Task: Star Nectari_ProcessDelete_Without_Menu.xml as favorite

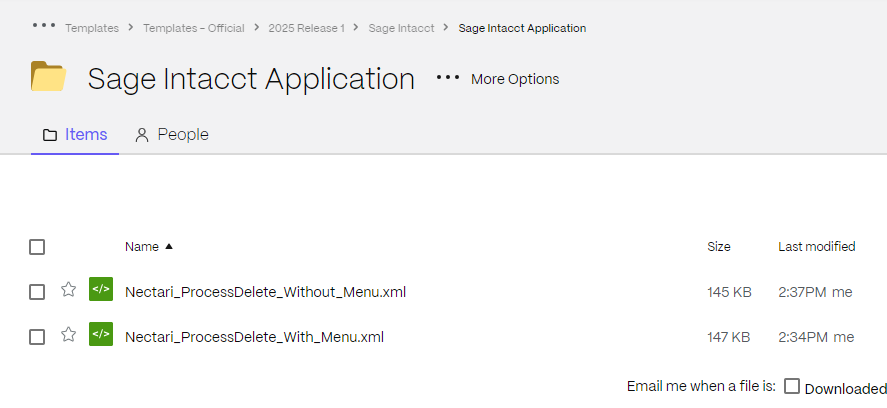Action: pyautogui.click(x=68, y=290)
